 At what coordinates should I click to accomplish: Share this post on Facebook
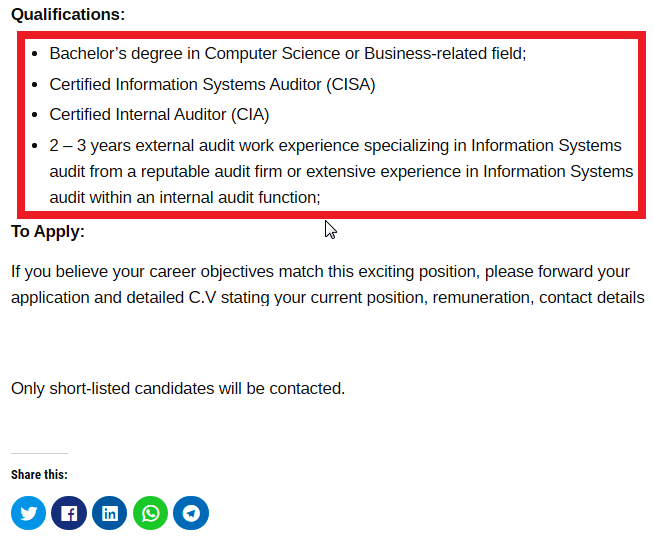pos(69,513)
